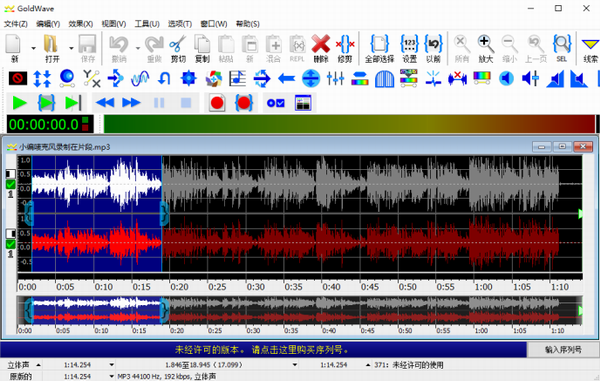Click the control properties window icon
Viewport: 600px width, 381px height.
point(303,103)
